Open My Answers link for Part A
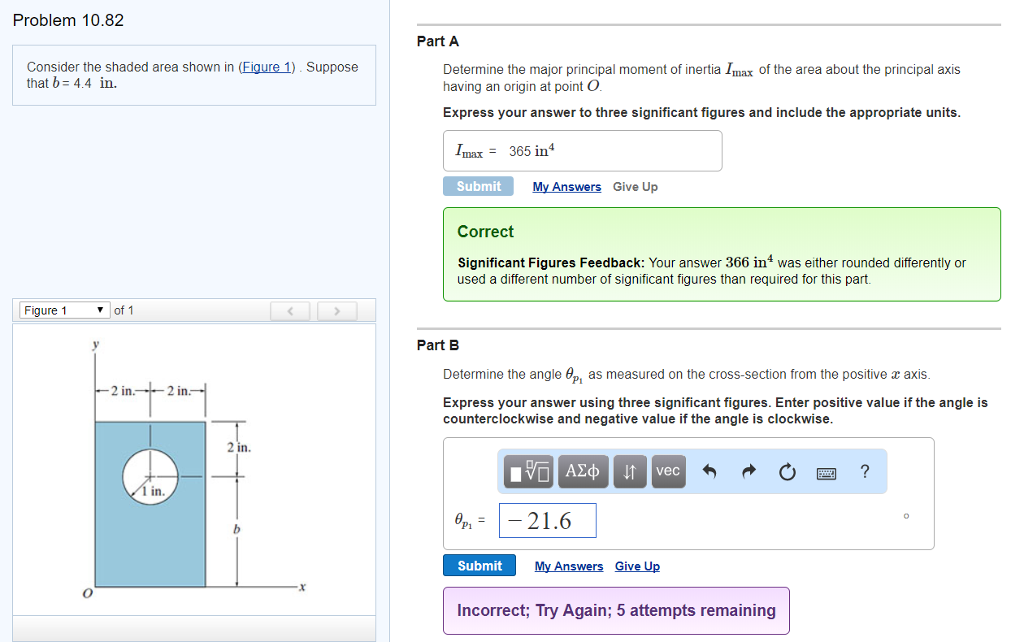This screenshot has width=1024, height=642. point(567,187)
